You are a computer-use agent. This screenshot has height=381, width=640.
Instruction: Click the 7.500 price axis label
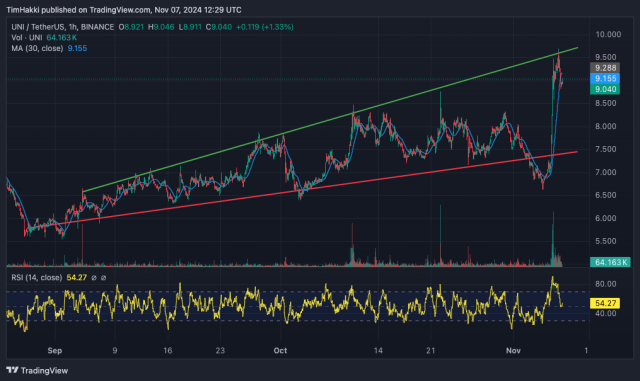coord(606,149)
